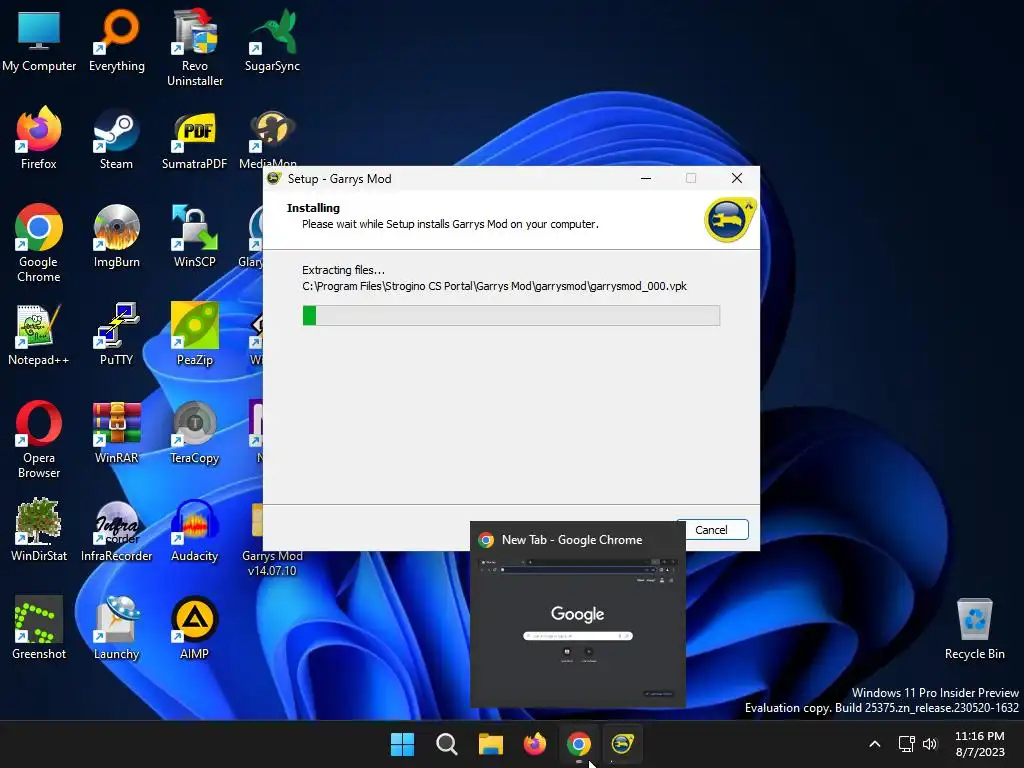Viewport: 1024px width, 768px height.
Task: Click the installation progress bar
Action: point(511,315)
